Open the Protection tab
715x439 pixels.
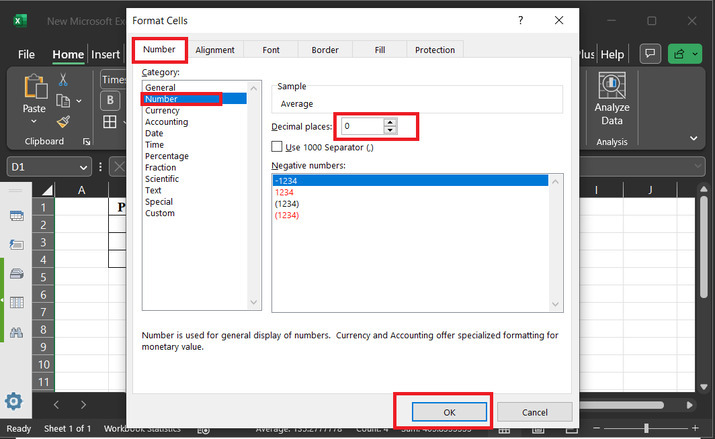pyautogui.click(x=435, y=50)
